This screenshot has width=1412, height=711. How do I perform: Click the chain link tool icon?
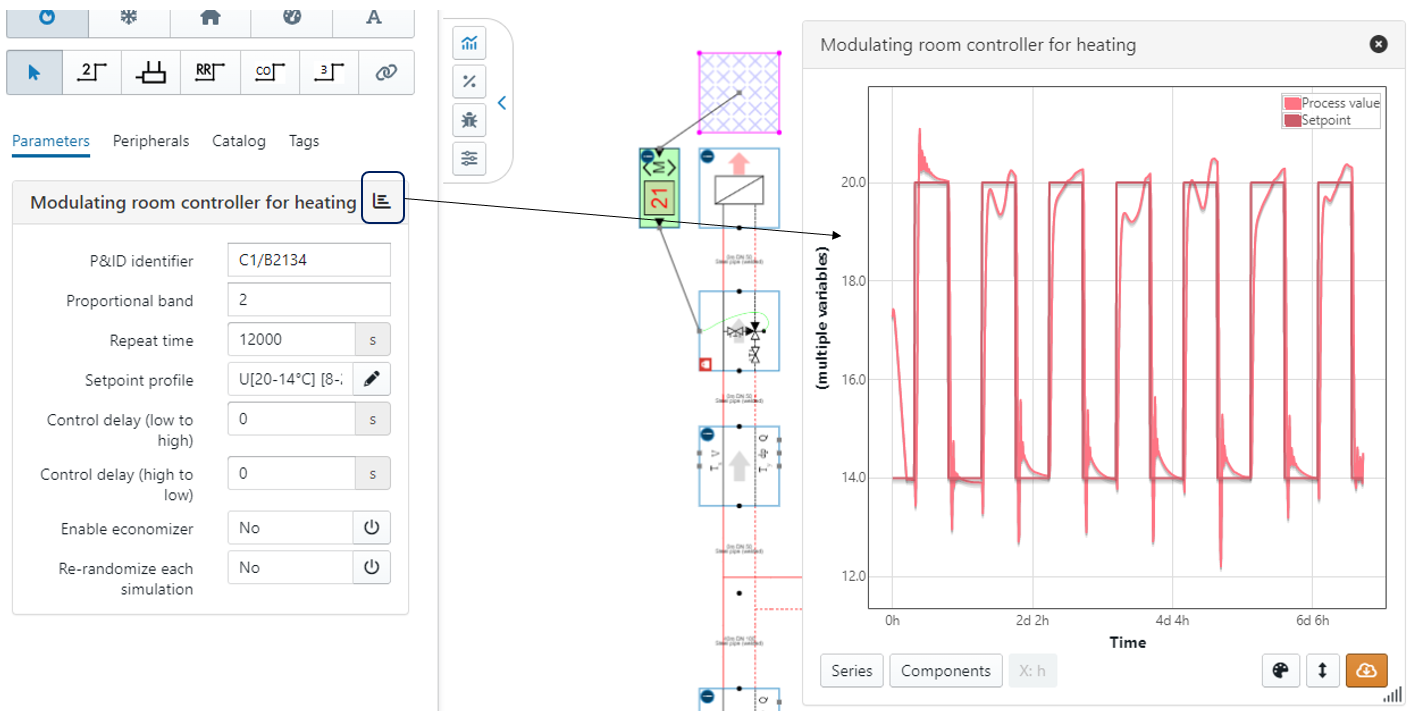[385, 72]
